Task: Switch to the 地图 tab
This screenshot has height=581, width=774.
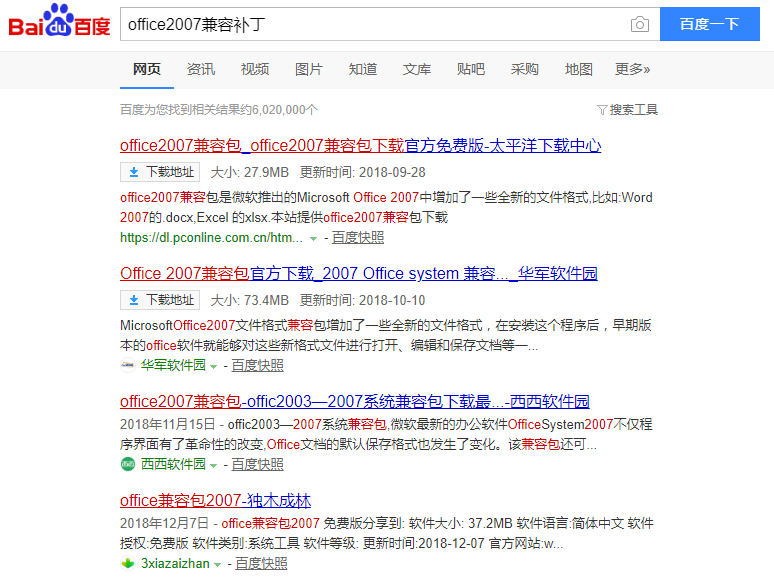Action: tap(579, 69)
